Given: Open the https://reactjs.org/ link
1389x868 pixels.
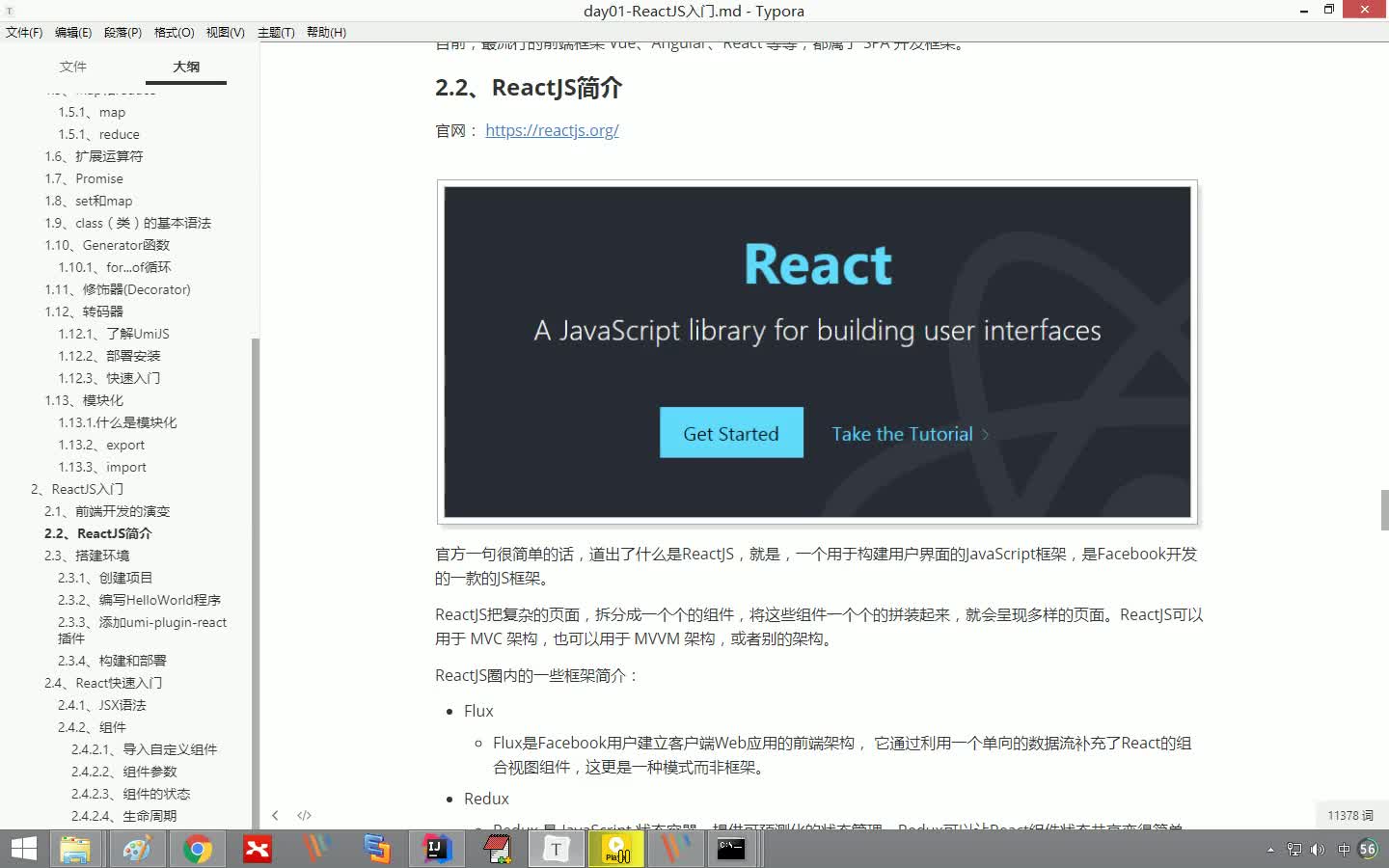Looking at the screenshot, I should [x=552, y=130].
